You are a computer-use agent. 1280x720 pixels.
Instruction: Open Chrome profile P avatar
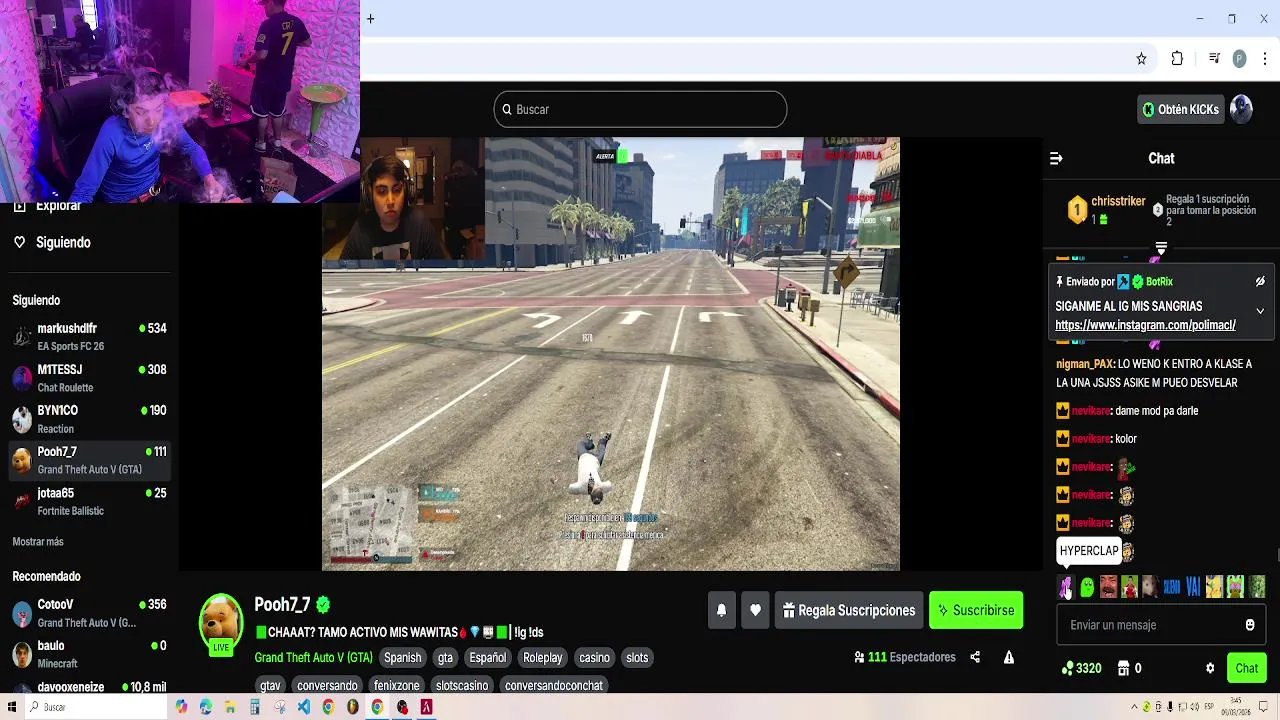1239,59
